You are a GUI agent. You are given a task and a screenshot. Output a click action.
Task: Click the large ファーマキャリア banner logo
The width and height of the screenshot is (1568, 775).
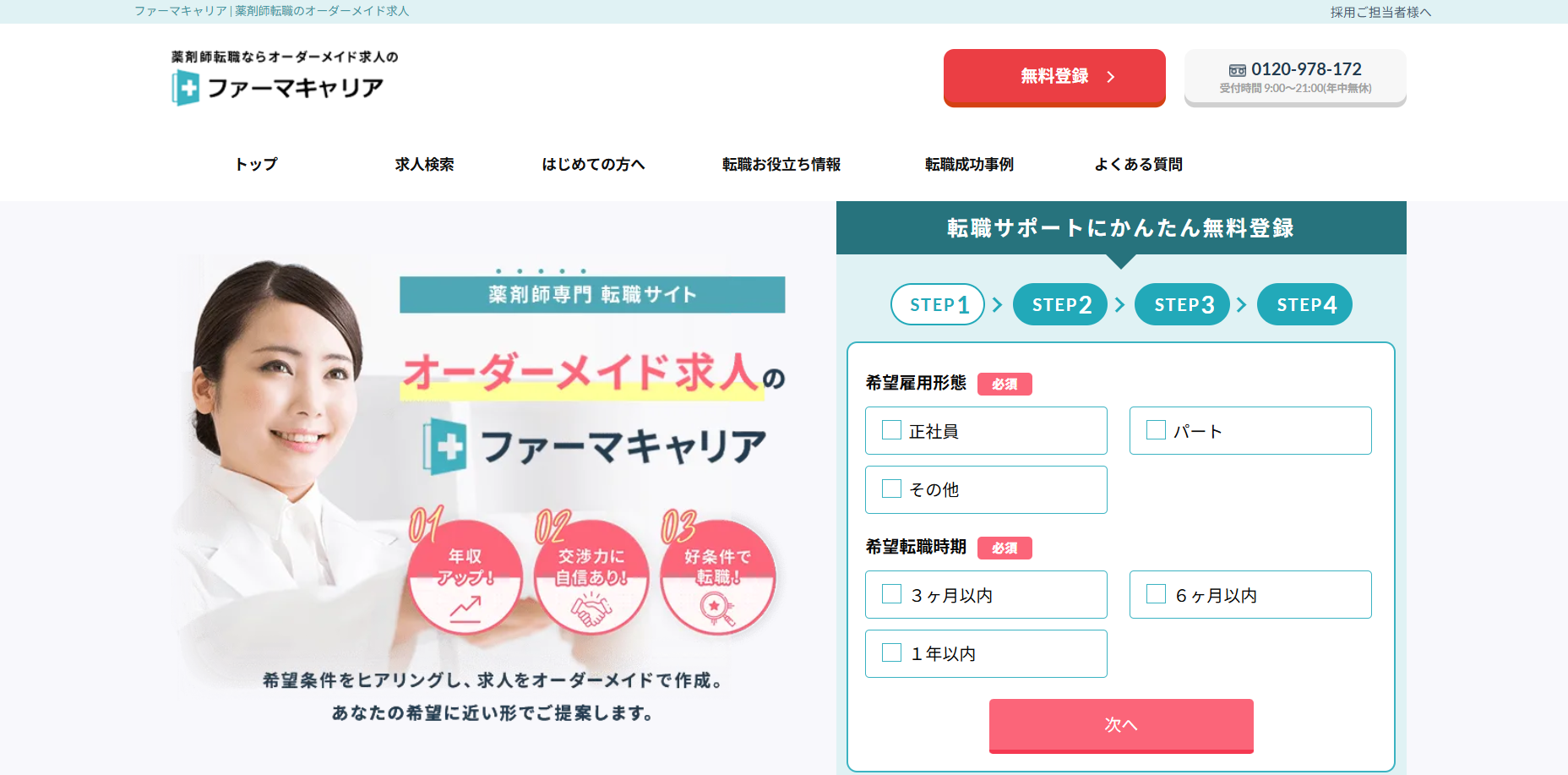click(x=595, y=446)
